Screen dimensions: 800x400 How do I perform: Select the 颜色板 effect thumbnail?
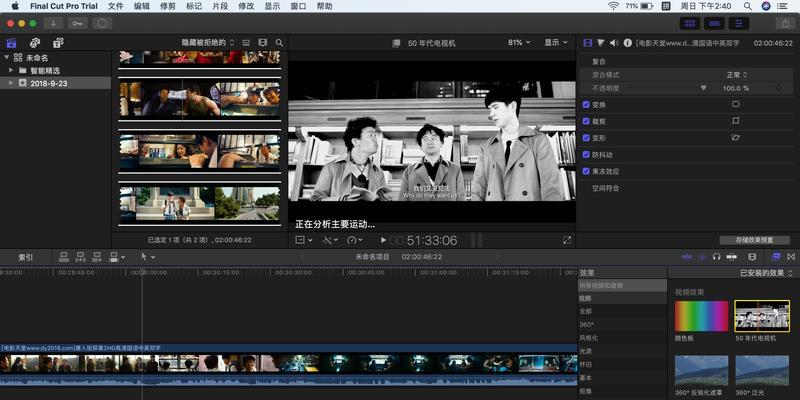(x=702, y=316)
